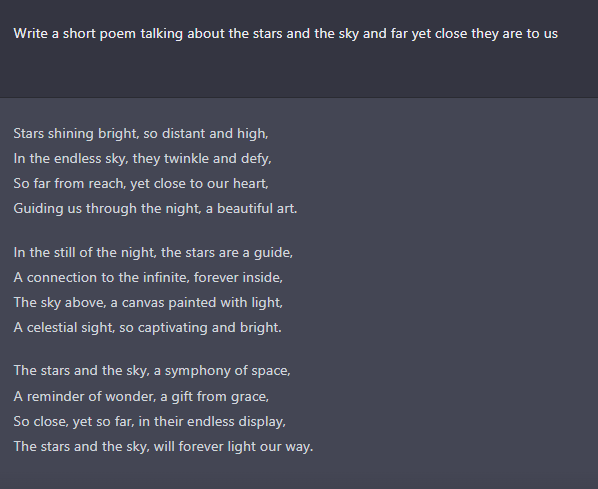Screen dimensions: 598x489
Task: Click the line 'Guiding us through the night, a beautiful art'
Action: click(x=155, y=209)
